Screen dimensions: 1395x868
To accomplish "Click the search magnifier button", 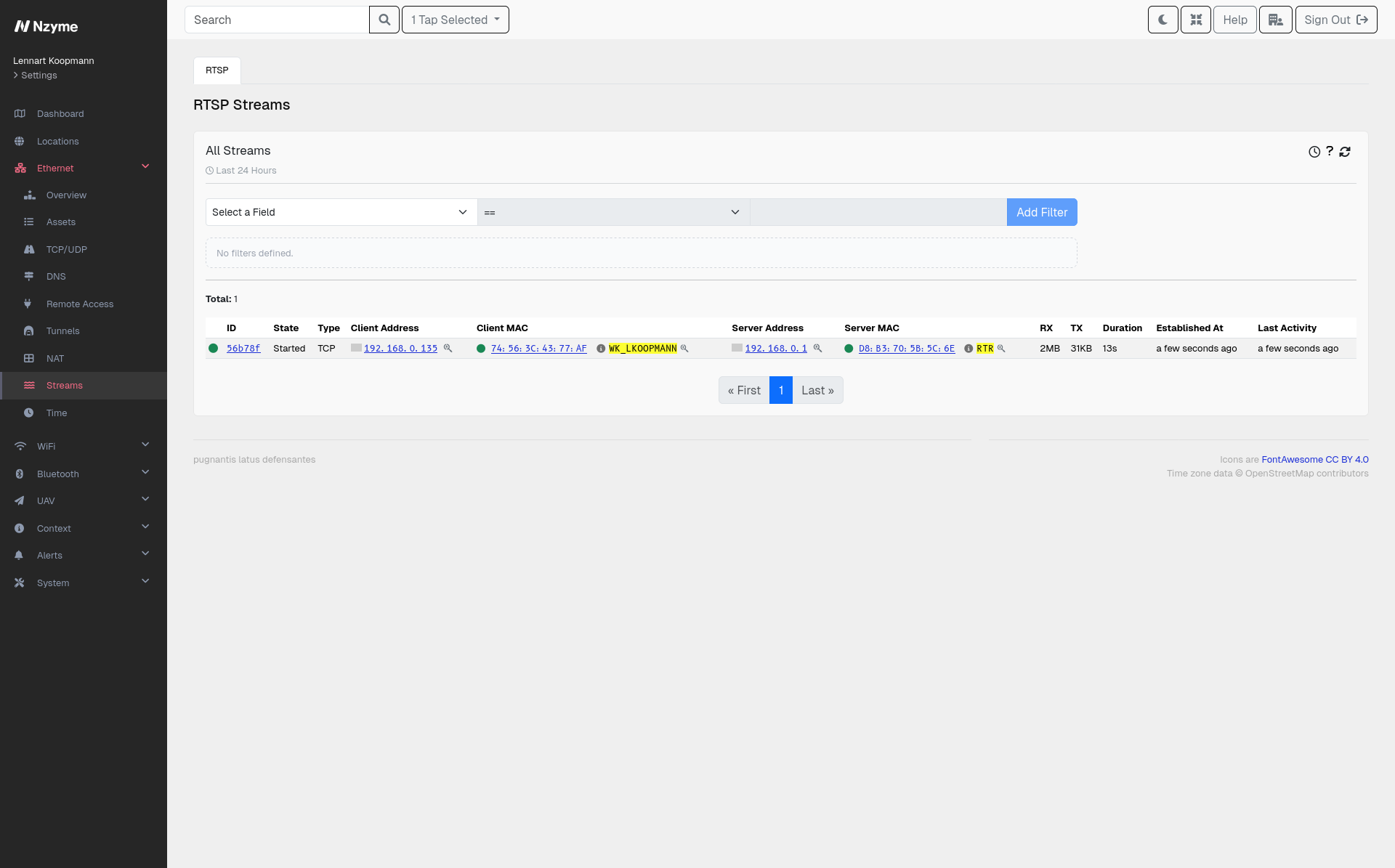I will point(384,20).
